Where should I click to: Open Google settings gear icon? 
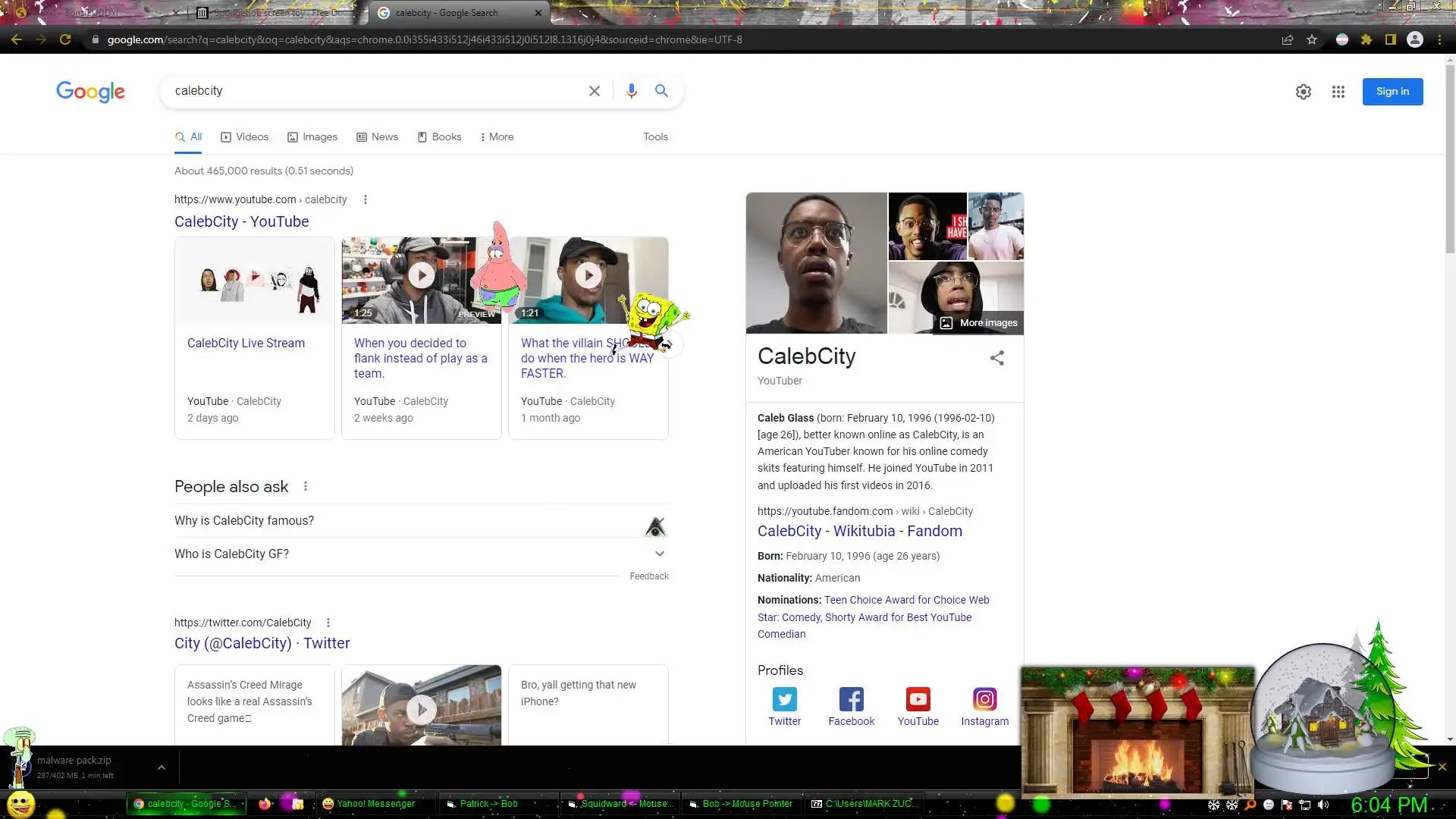[x=1303, y=92]
